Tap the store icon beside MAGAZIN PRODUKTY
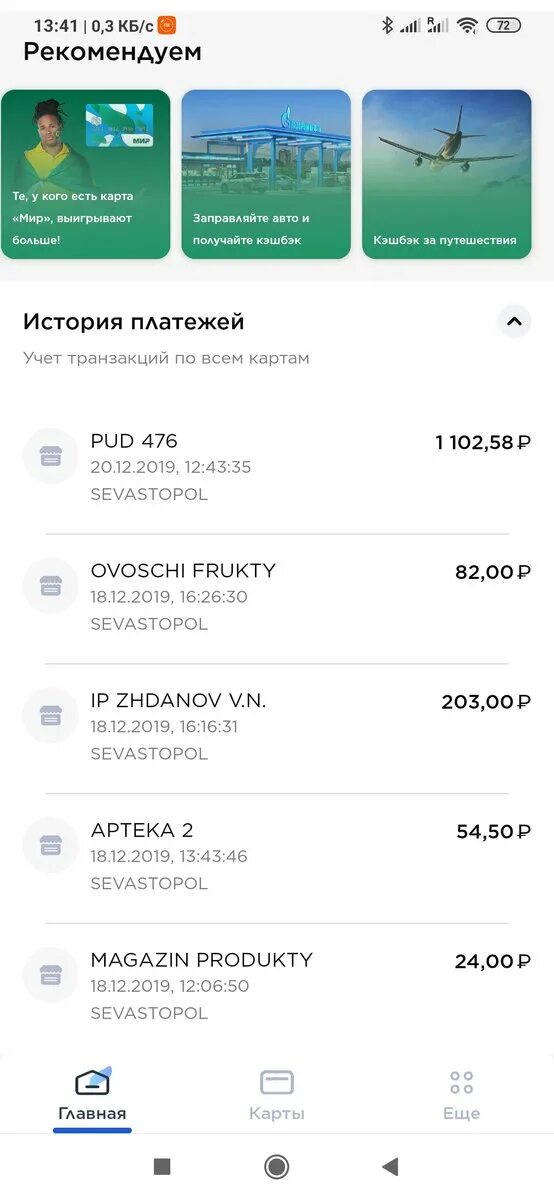 50,975
